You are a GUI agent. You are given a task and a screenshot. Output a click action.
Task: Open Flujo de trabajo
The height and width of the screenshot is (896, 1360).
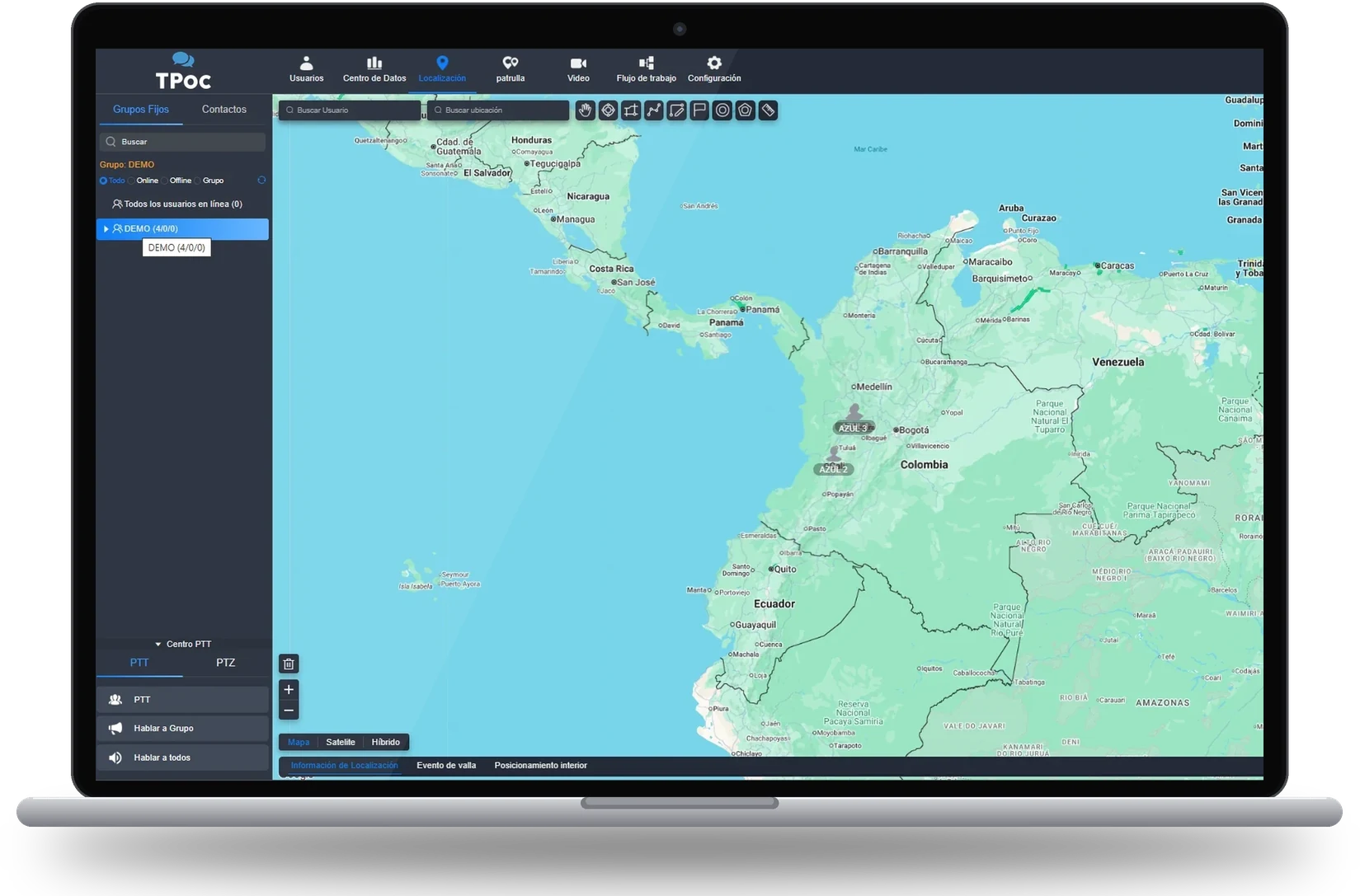tap(647, 69)
